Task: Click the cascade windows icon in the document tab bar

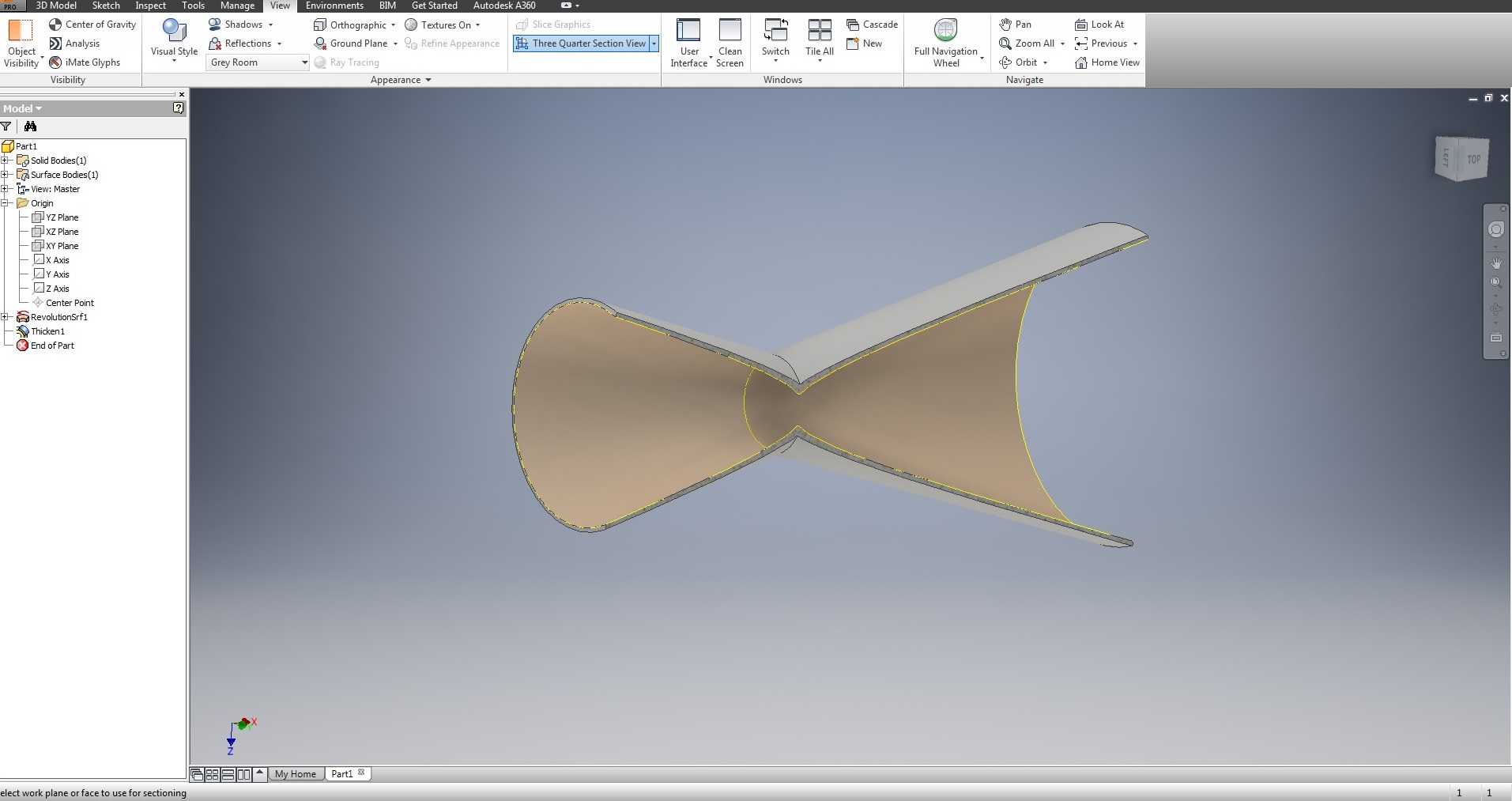Action: point(197,775)
